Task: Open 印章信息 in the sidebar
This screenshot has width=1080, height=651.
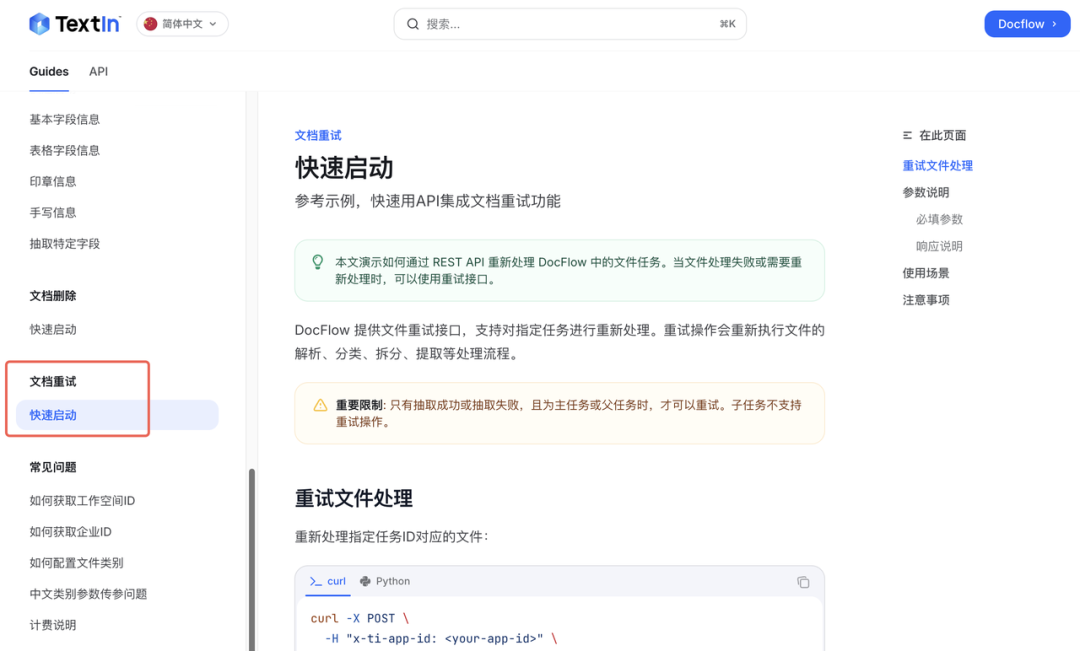Action: click(53, 181)
